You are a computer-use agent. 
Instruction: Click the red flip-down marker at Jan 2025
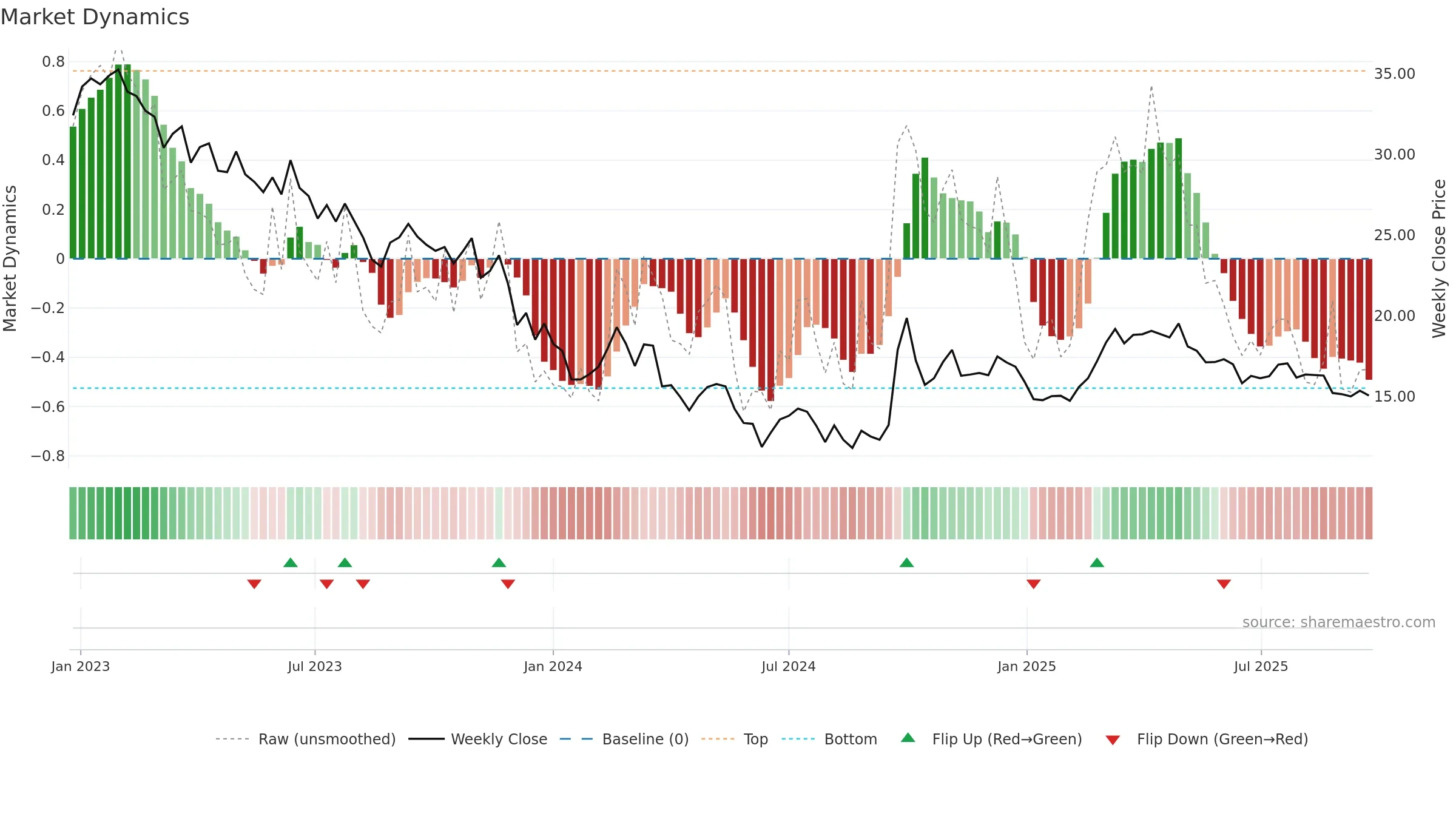[1034, 584]
